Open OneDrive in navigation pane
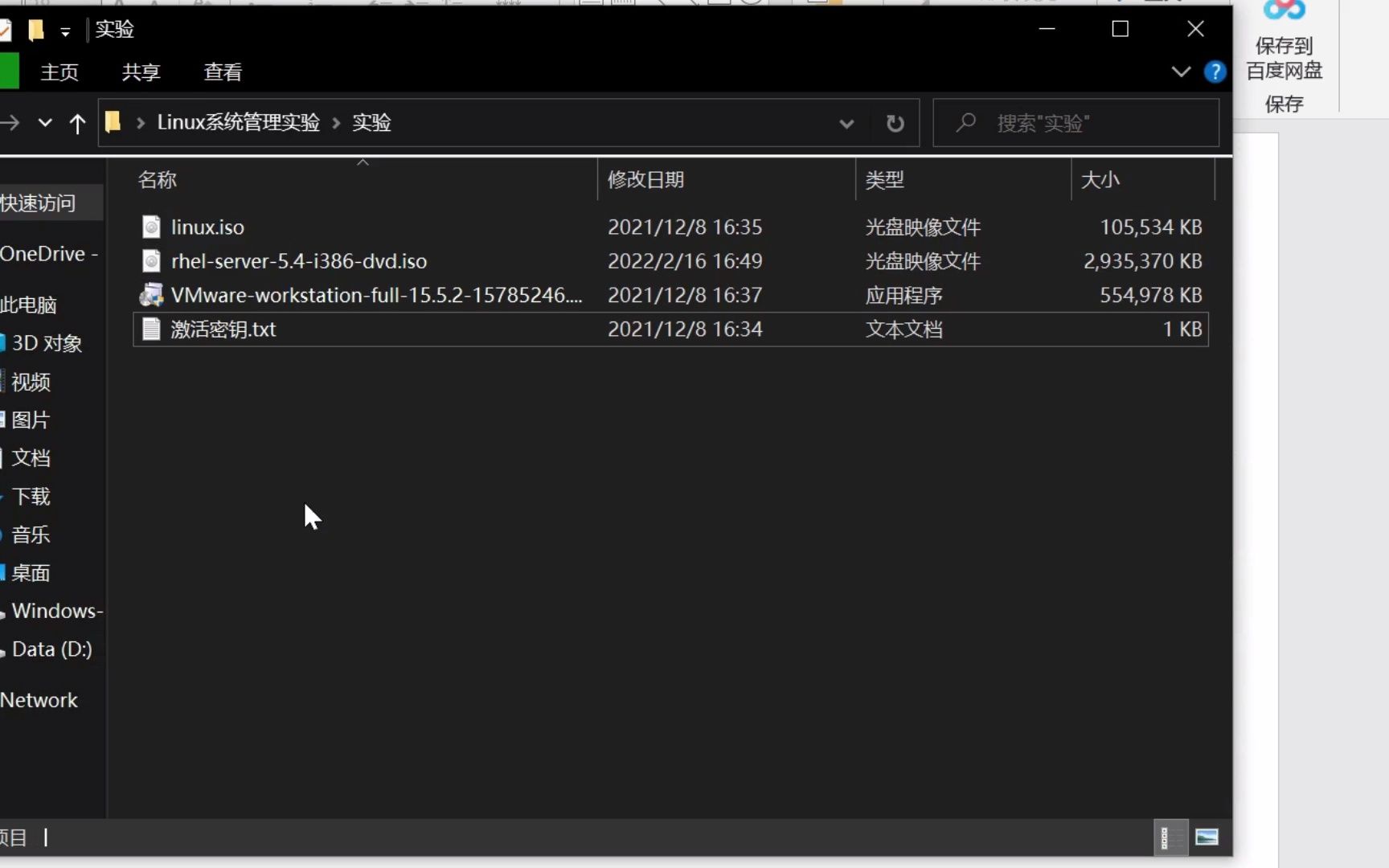Screen dimensions: 1389x868 coord(48,254)
